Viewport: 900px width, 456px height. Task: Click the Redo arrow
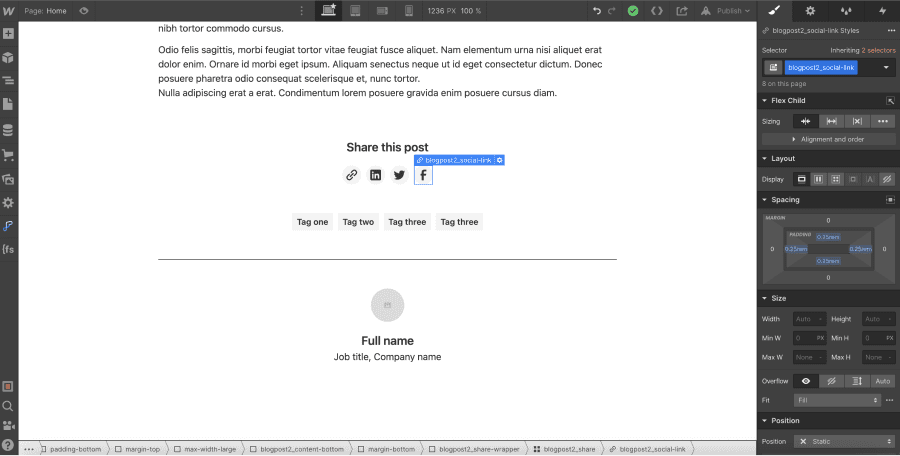(x=612, y=10)
